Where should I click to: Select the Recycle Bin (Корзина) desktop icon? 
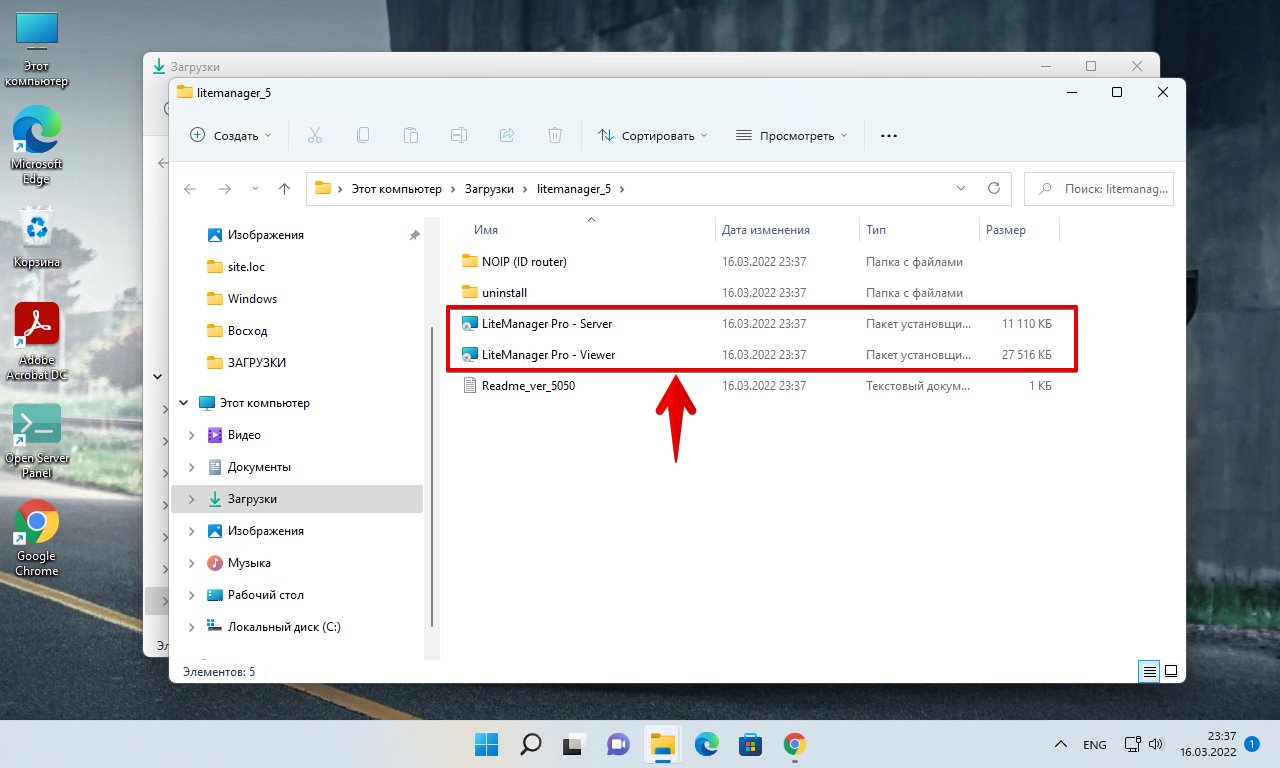coord(37,238)
